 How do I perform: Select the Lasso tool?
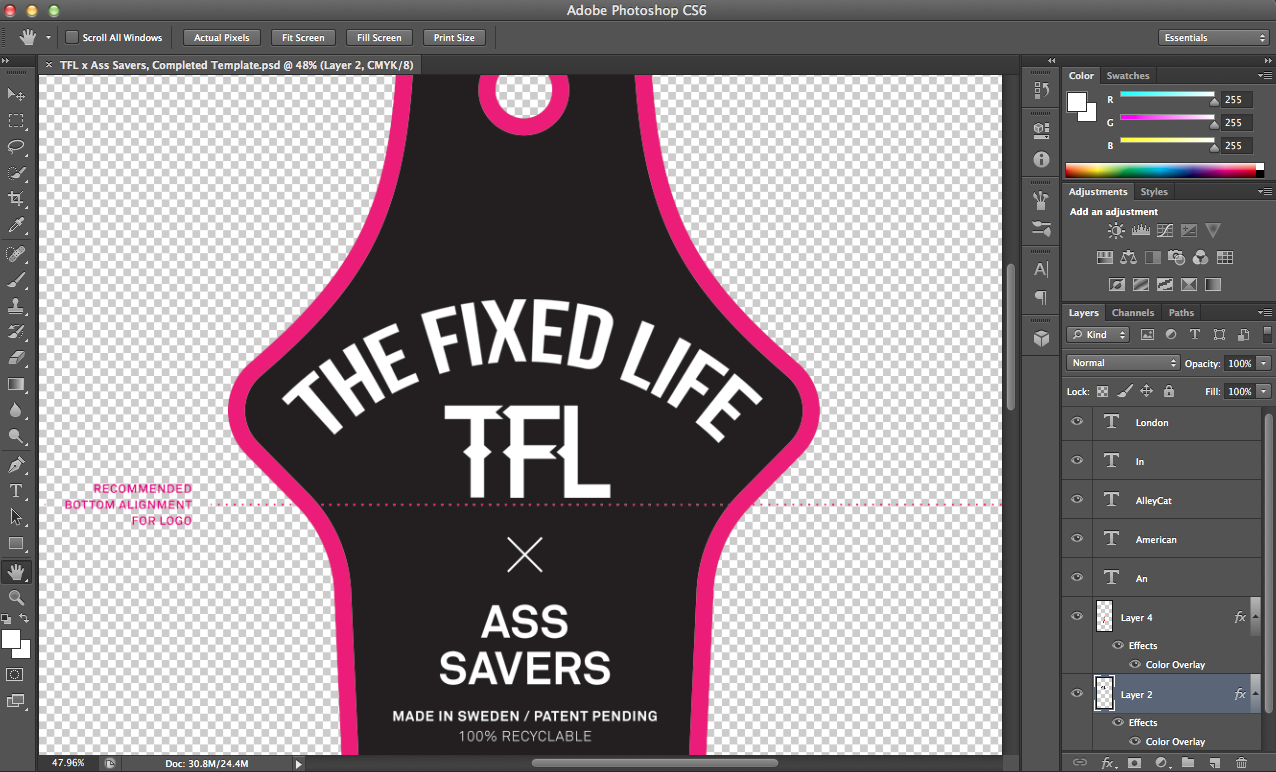(16, 147)
